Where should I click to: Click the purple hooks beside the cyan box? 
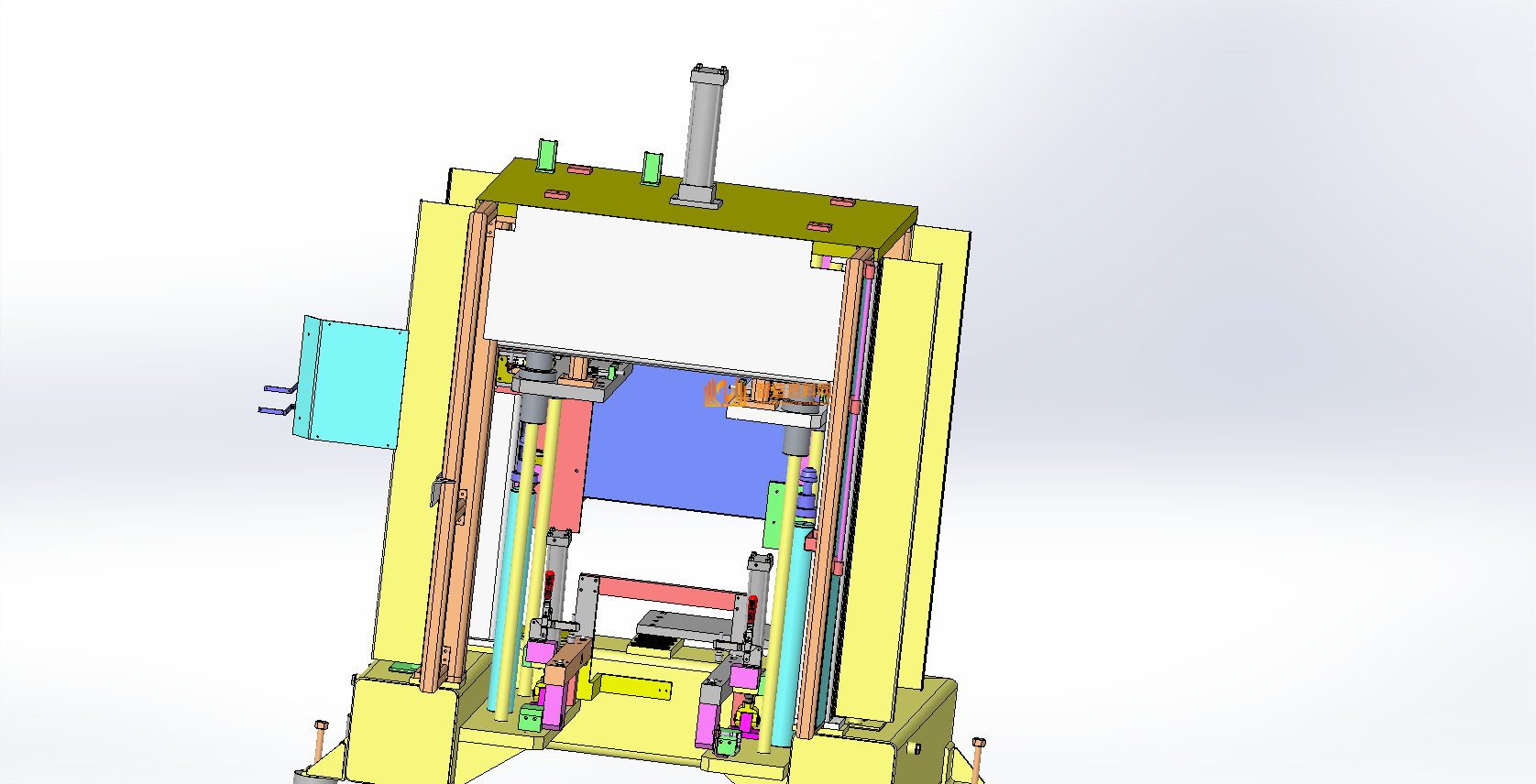[x=277, y=399]
